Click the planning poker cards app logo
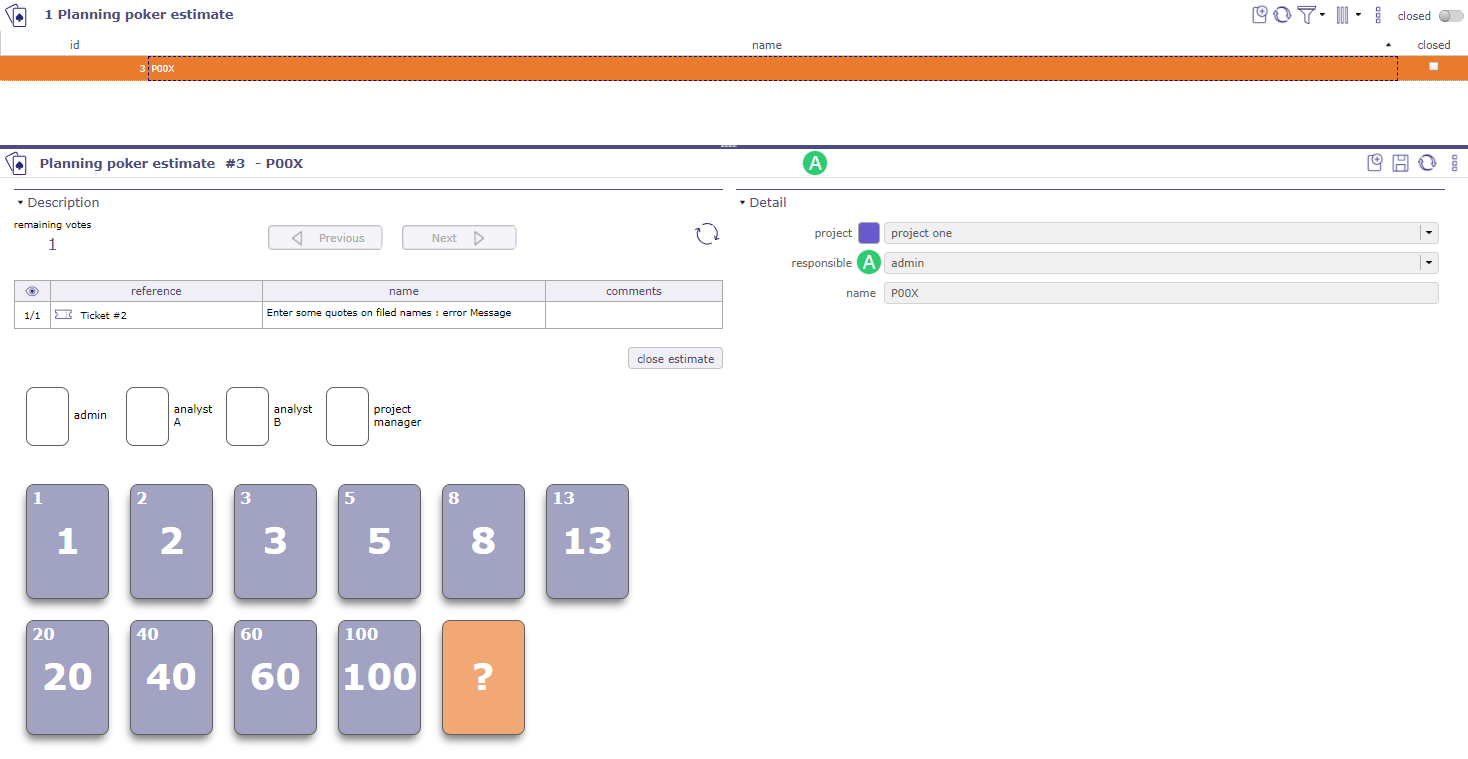This screenshot has height=759, width=1468. 17,14
